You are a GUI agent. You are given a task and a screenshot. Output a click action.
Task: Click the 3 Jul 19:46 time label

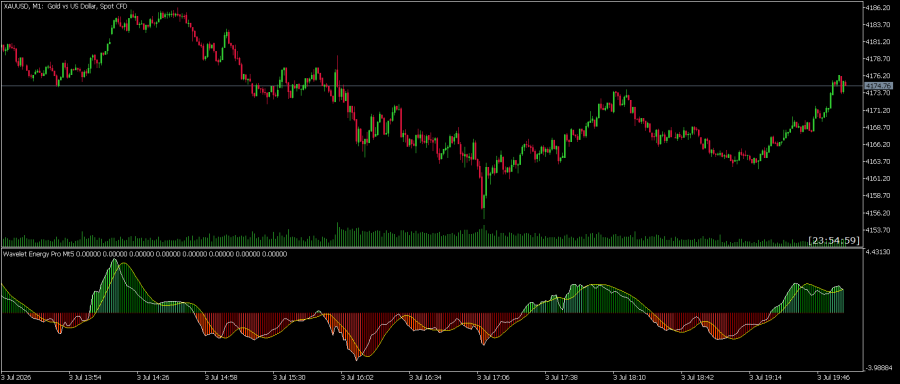point(834,378)
